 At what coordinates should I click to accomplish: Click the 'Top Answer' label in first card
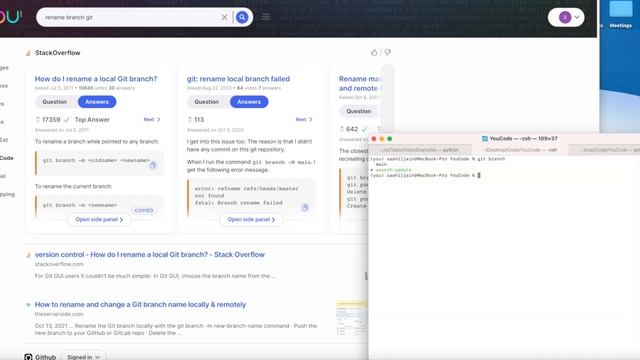(x=92, y=120)
